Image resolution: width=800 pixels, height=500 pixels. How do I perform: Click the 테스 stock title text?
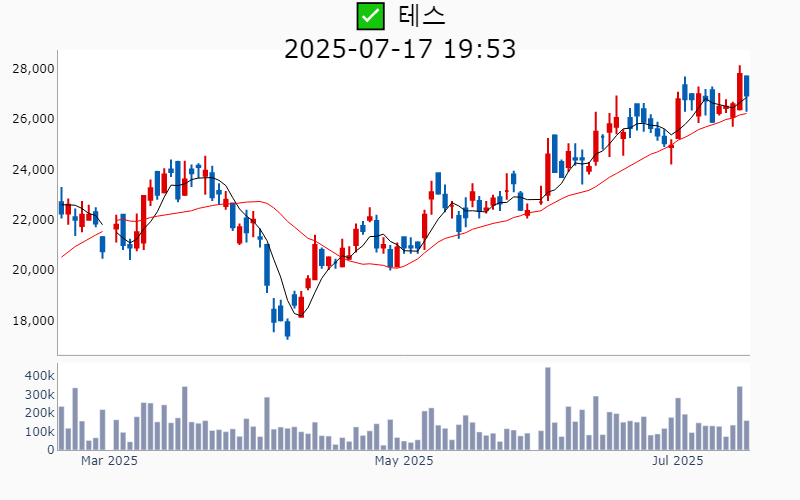click(421, 16)
